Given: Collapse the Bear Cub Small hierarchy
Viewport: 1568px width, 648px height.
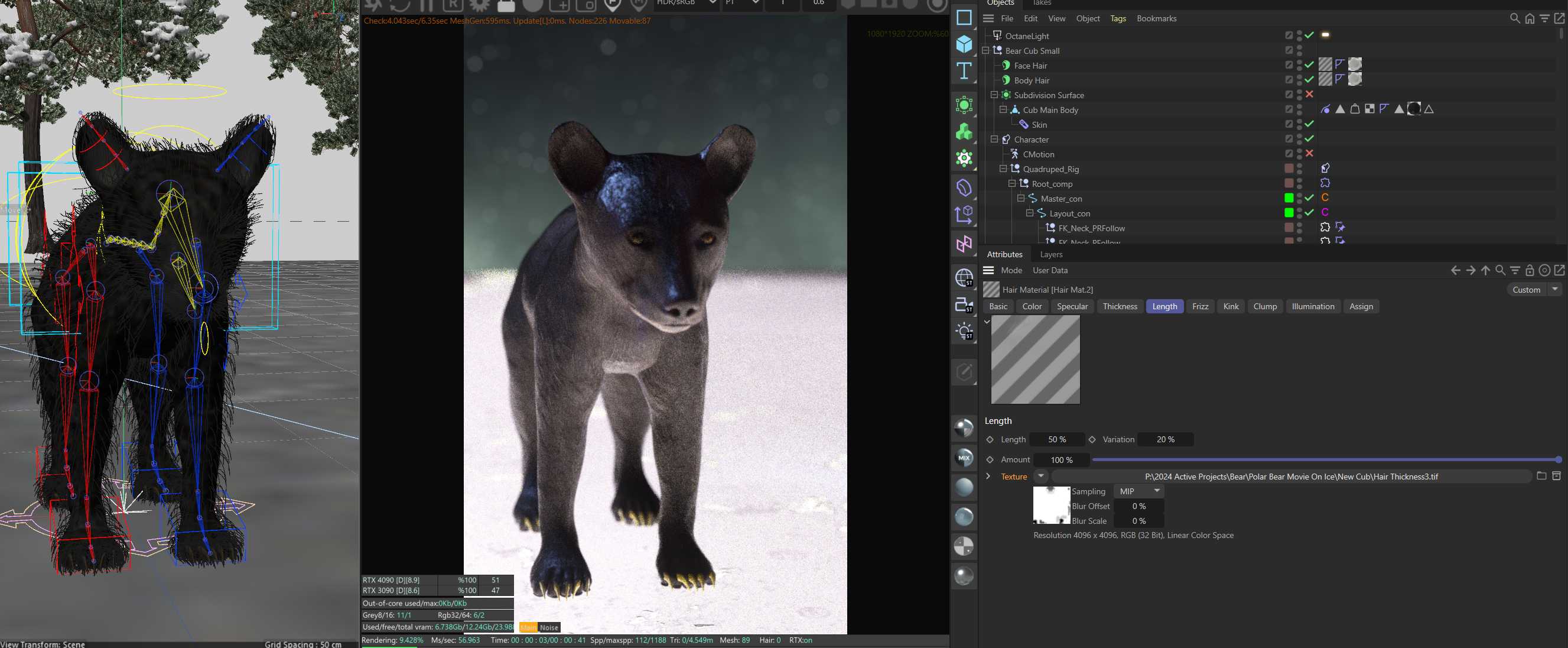Looking at the screenshot, I should pyautogui.click(x=985, y=50).
